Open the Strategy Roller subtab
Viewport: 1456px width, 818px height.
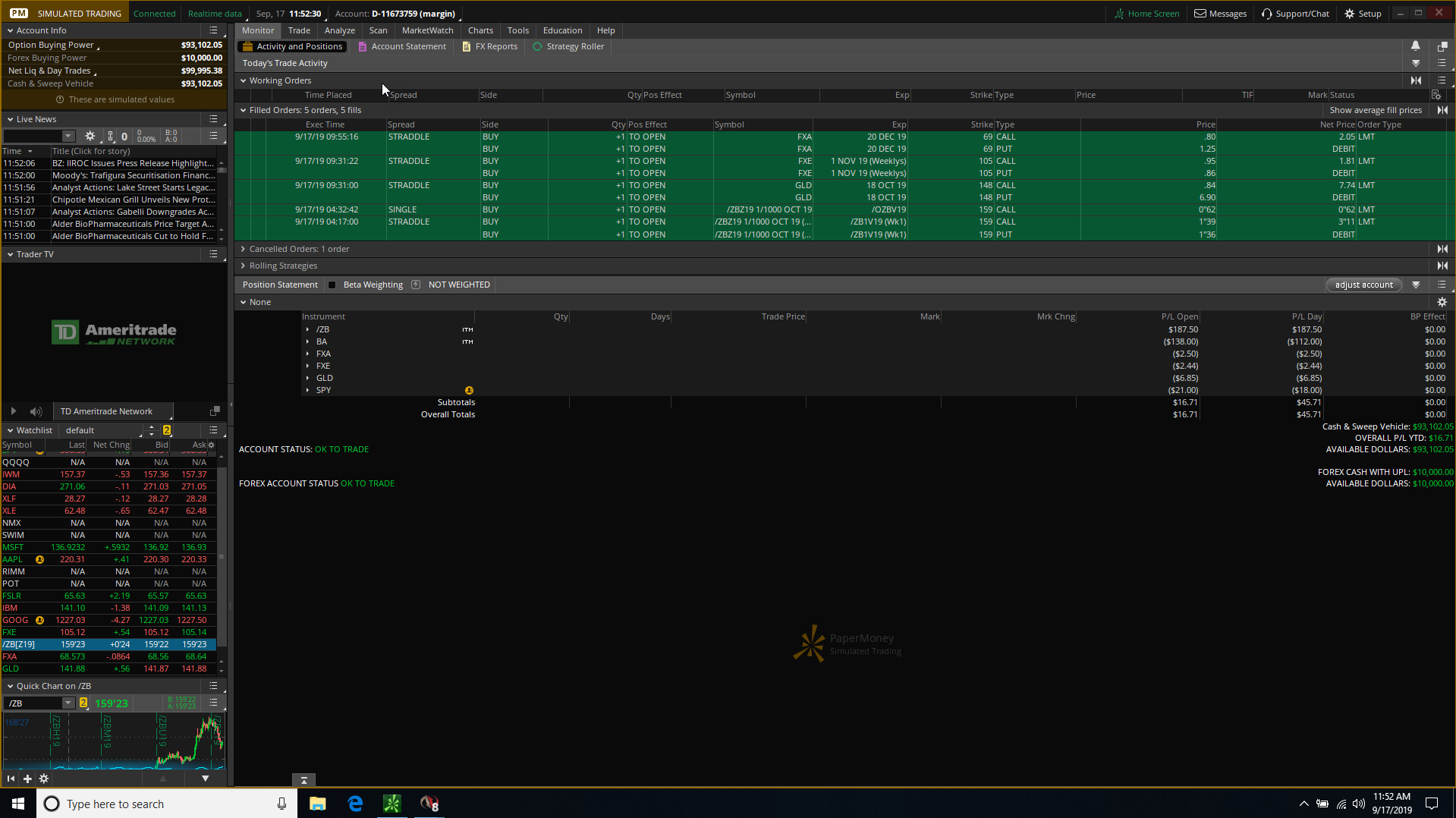(x=569, y=46)
